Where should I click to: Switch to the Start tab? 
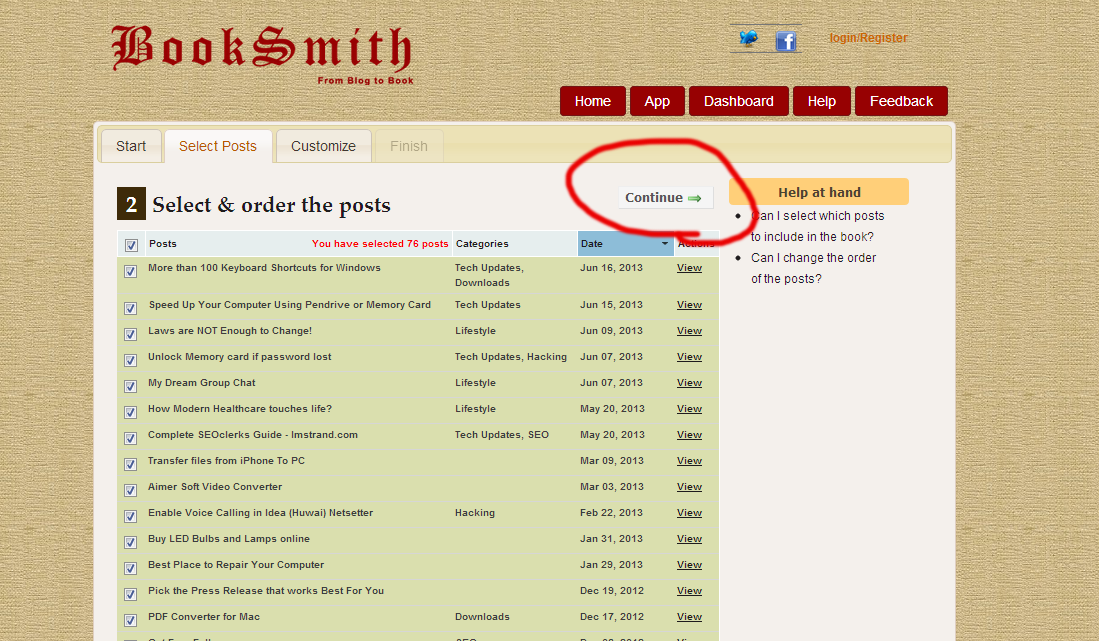[x=131, y=146]
